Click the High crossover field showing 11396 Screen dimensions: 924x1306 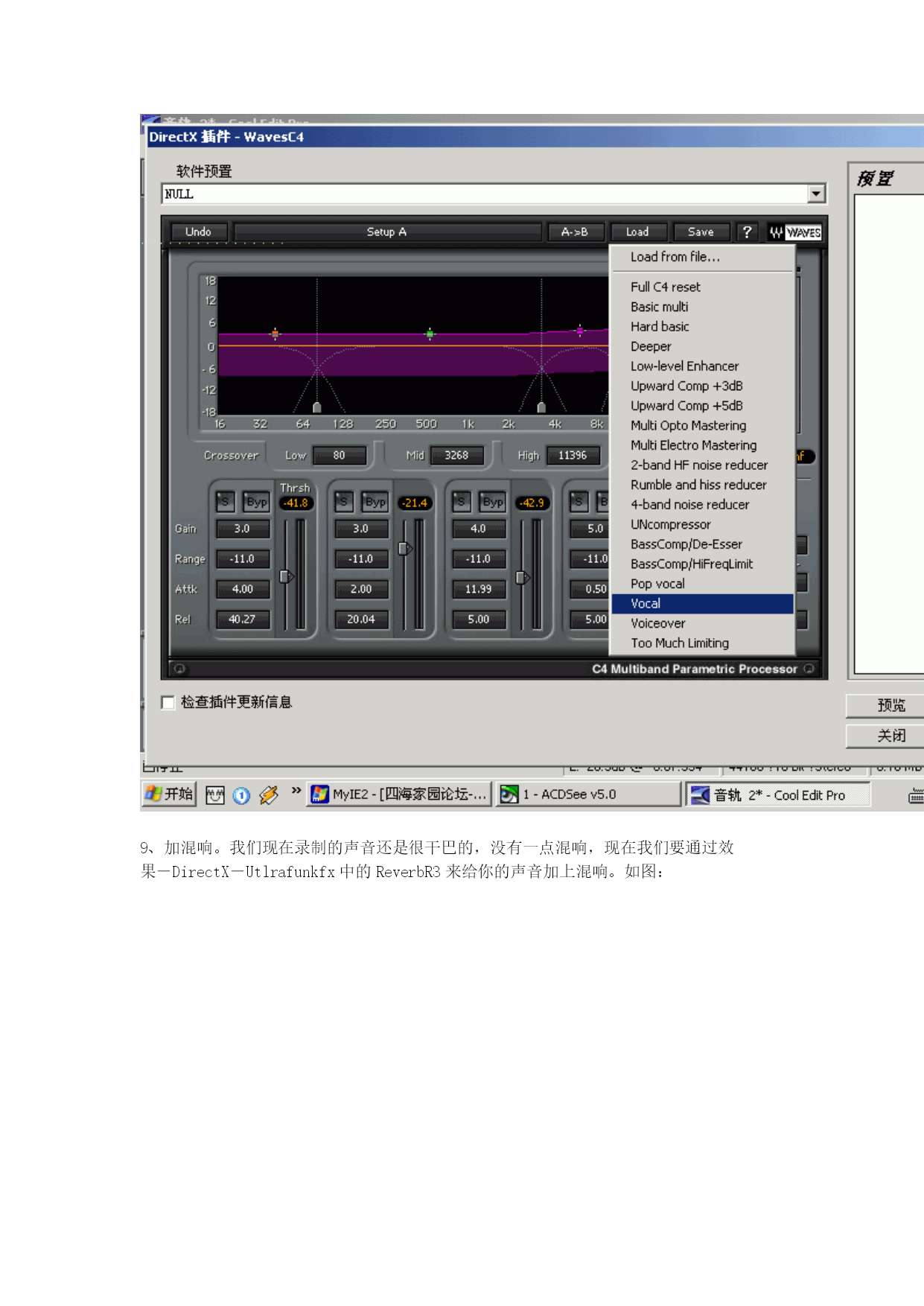(573, 455)
